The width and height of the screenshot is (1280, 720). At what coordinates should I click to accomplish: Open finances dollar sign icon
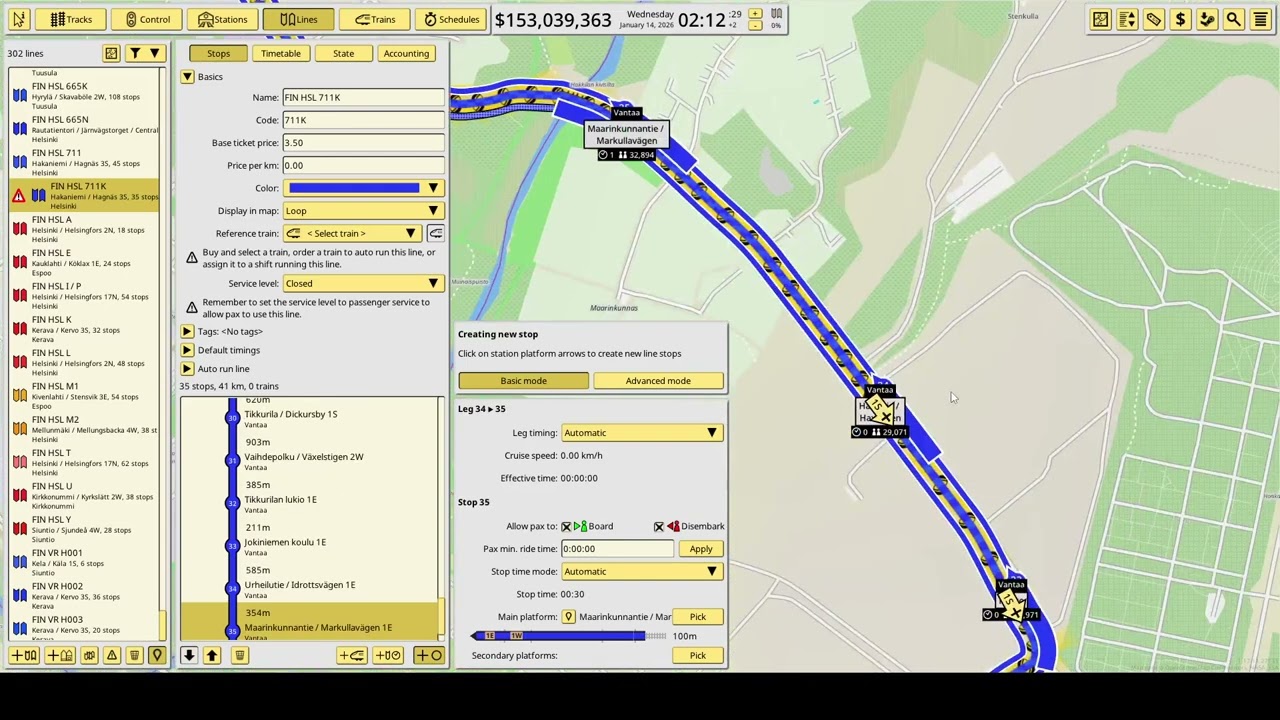coord(1180,19)
